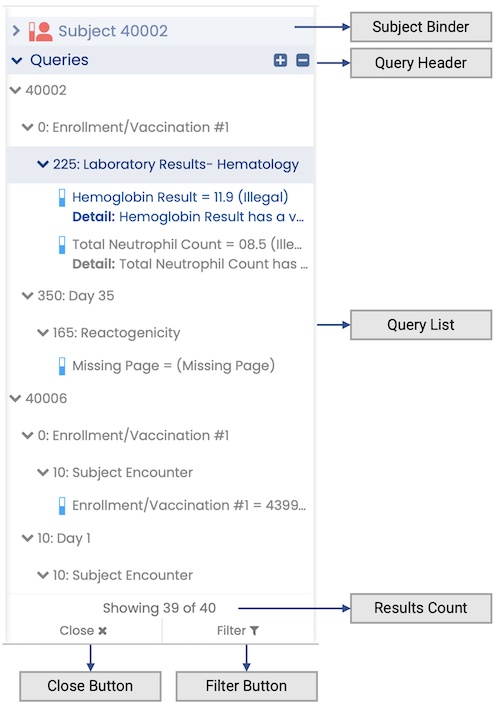This screenshot has height=707, width=500.
Task: Collapse 350: Day 35 chevron
Action: click(28, 296)
